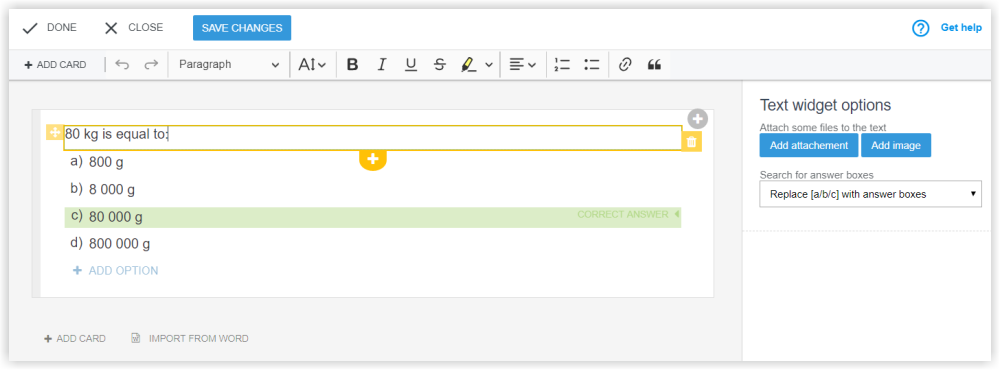Toggle strikethrough formatting

point(439,64)
